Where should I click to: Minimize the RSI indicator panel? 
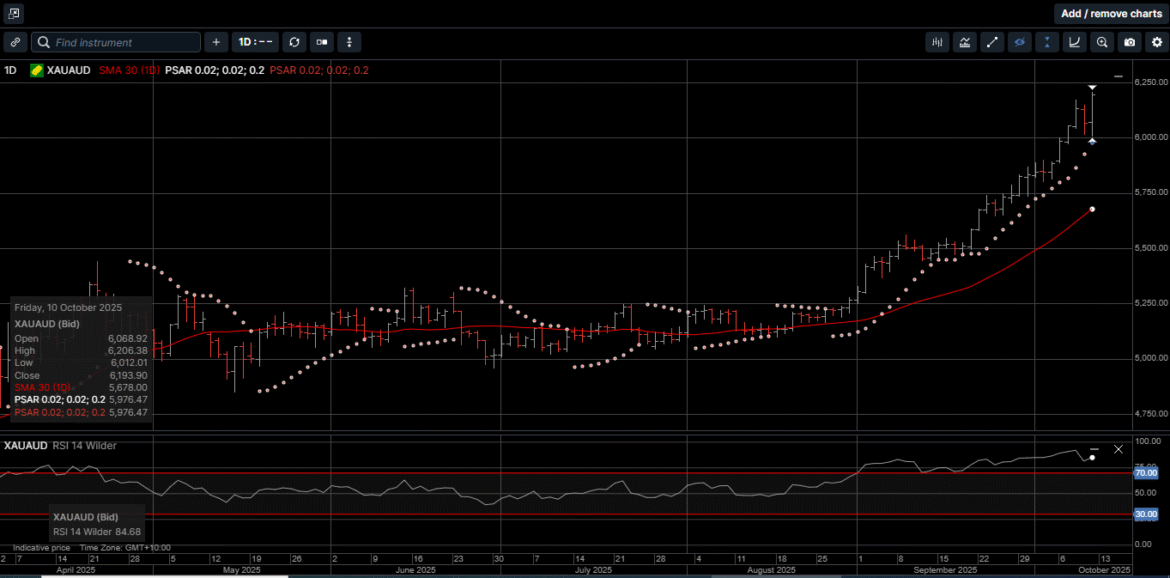(1094, 449)
